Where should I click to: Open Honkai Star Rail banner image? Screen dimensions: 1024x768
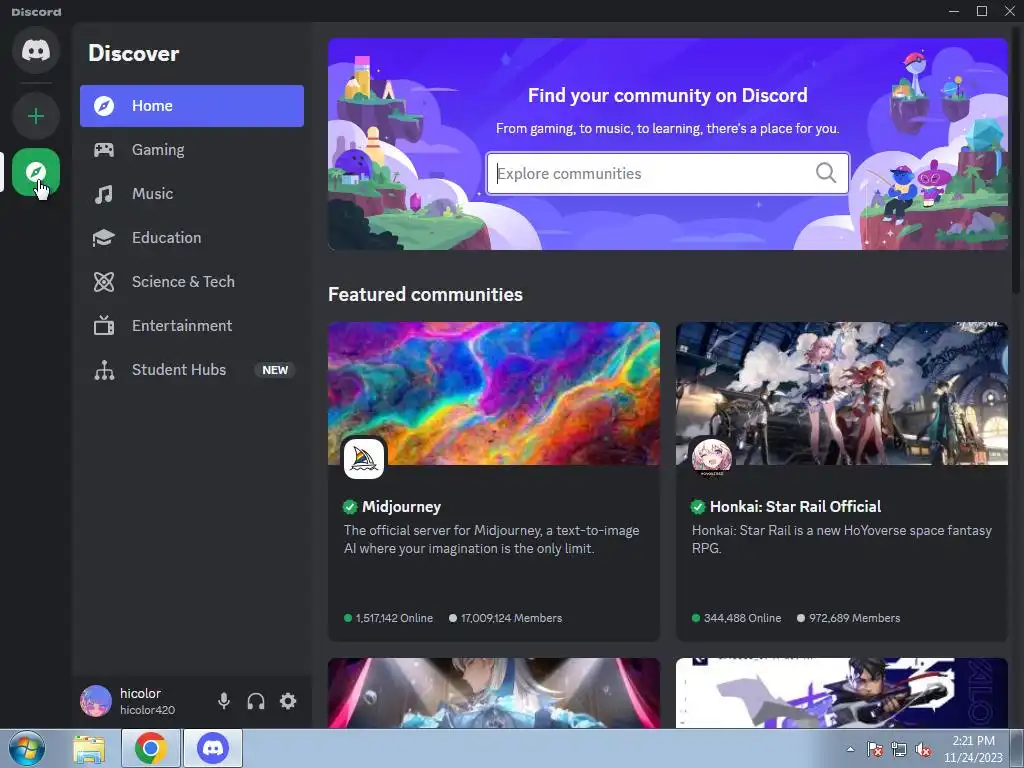point(842,394)
